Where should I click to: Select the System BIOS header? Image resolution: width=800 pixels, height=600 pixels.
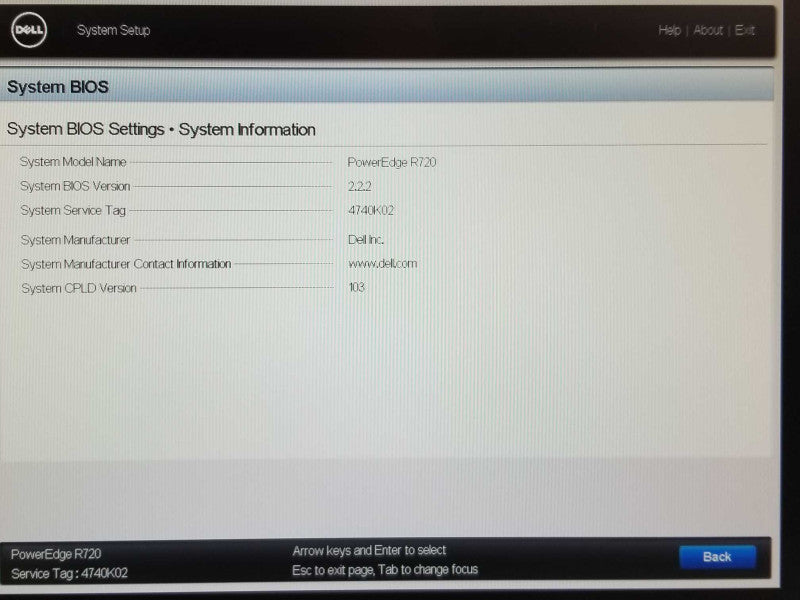point(58,87)
